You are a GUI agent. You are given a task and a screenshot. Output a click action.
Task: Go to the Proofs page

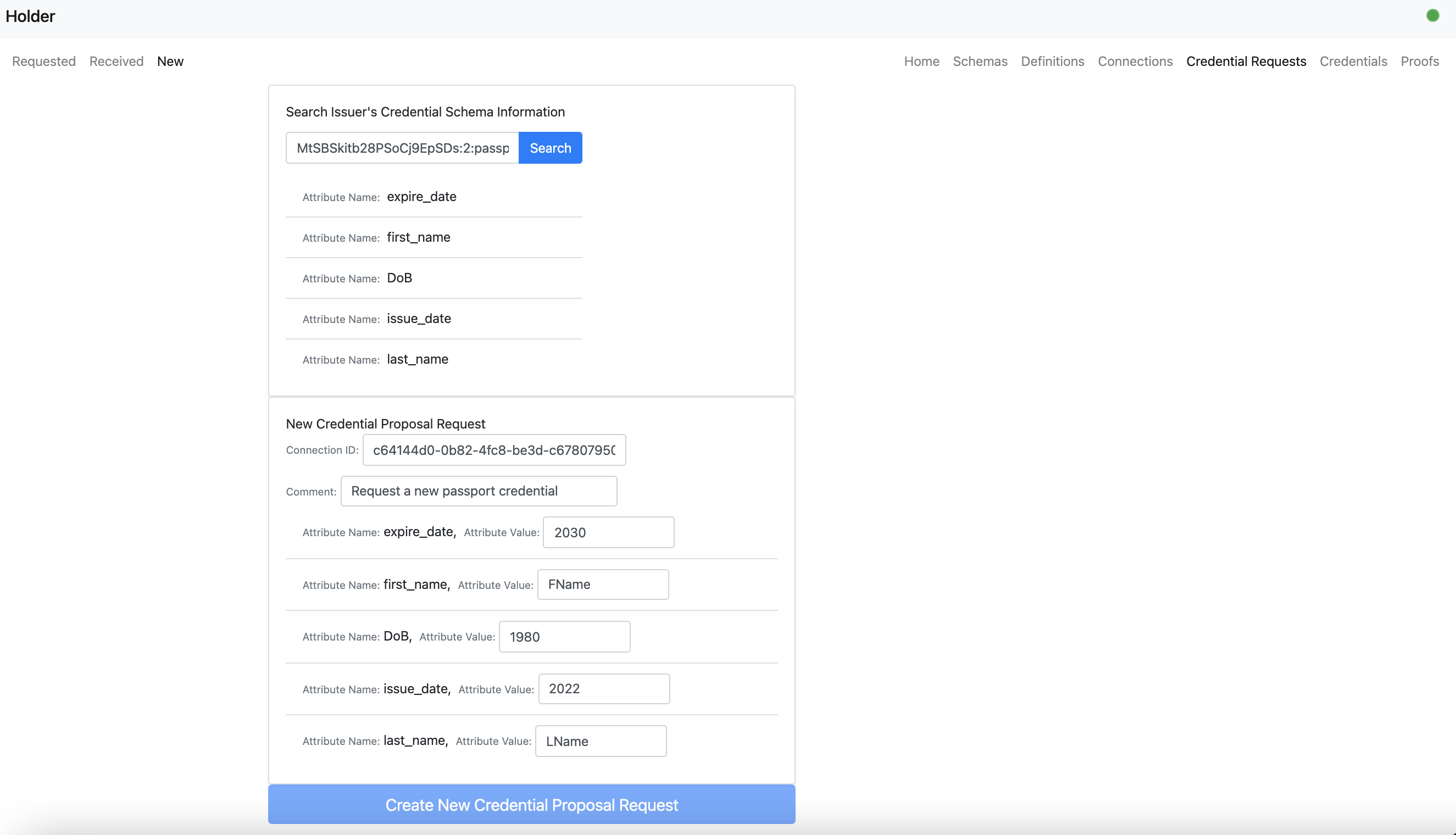pos(1419,62)
